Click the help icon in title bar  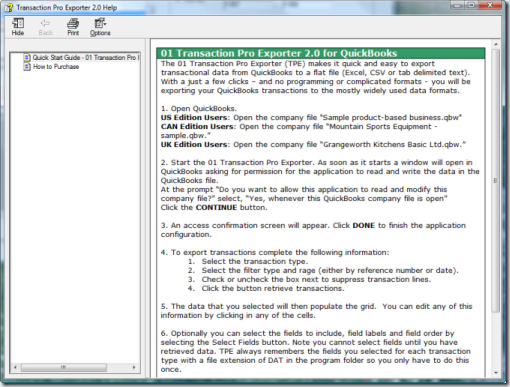click(x=9, y=7)
